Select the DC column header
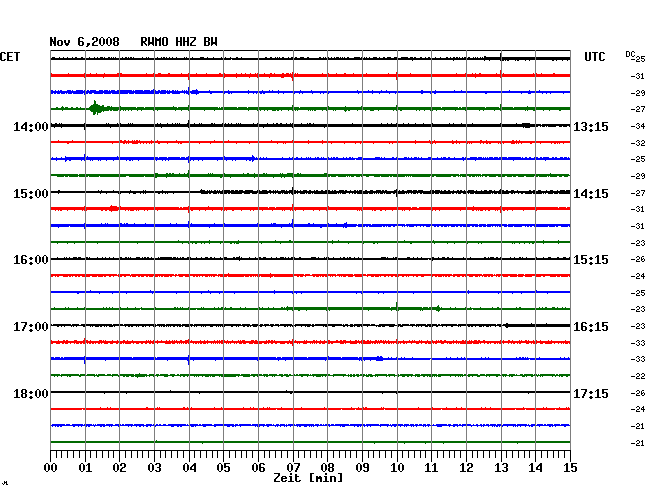The height and width of the screenshot is (494, 650). click(631, 54)
